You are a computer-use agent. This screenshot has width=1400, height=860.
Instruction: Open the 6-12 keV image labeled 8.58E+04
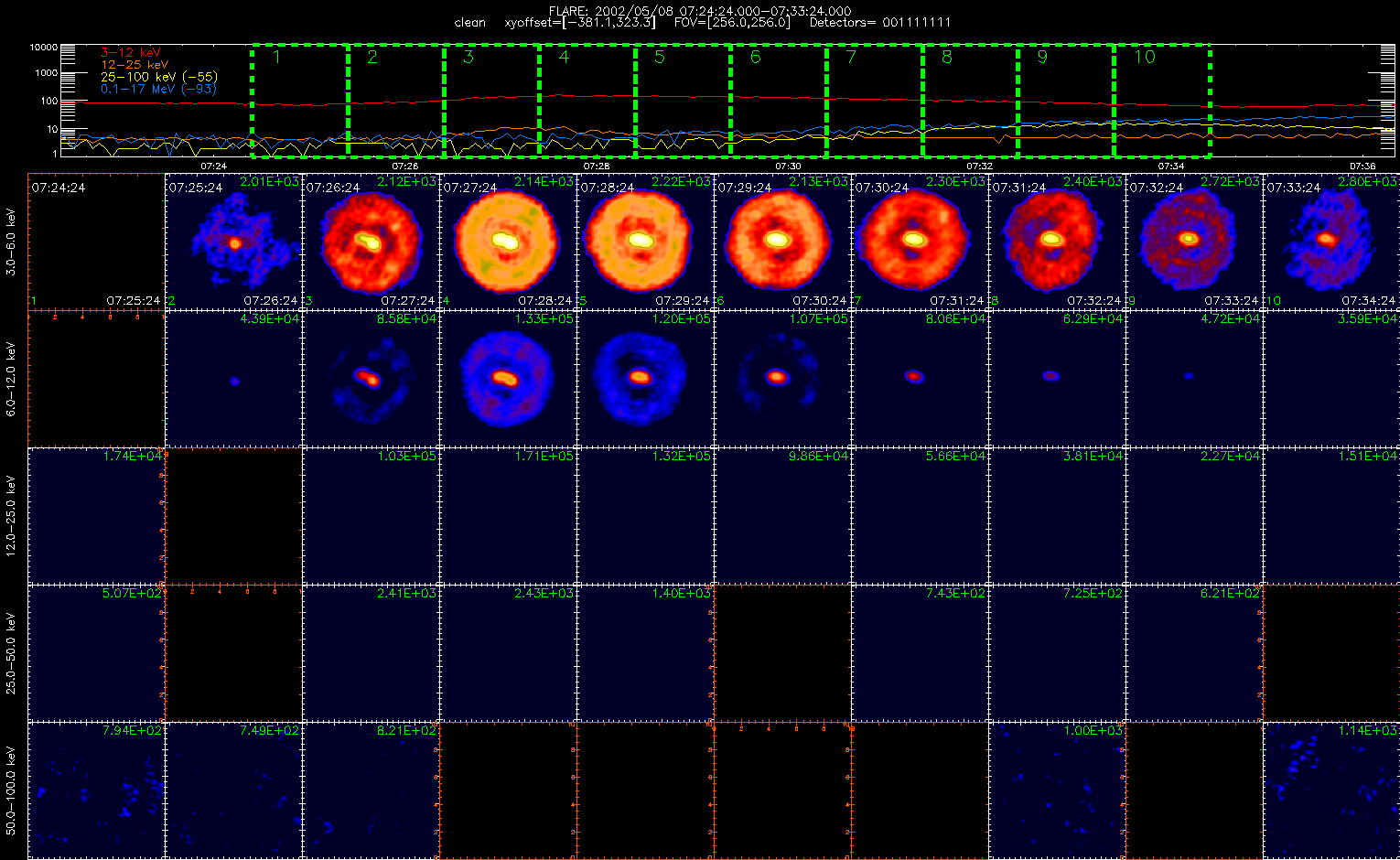point(371,378)
